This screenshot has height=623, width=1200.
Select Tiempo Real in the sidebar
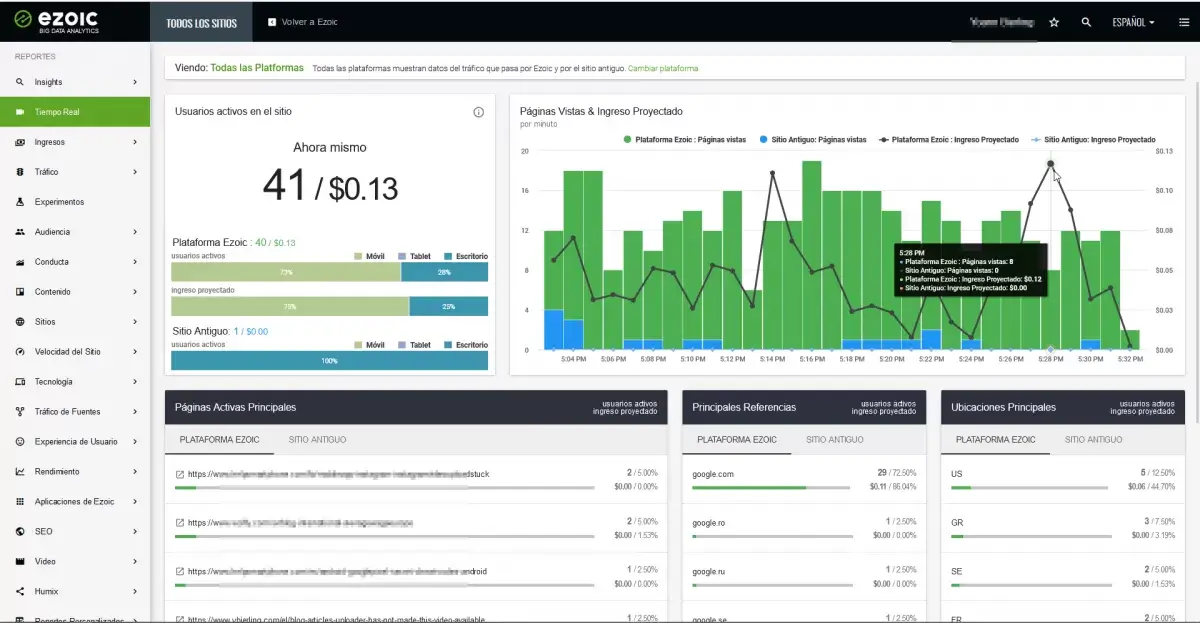coord(75,112)
